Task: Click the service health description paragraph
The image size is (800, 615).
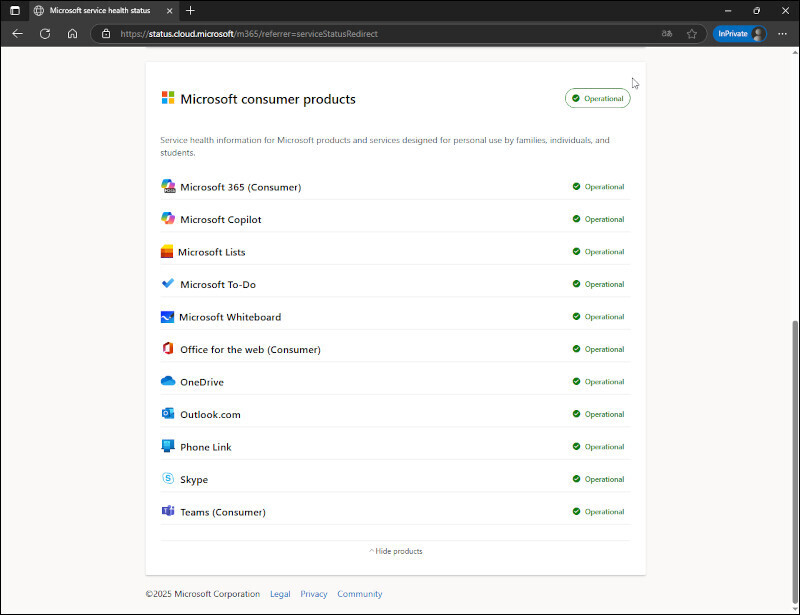Action: [385, 146]
